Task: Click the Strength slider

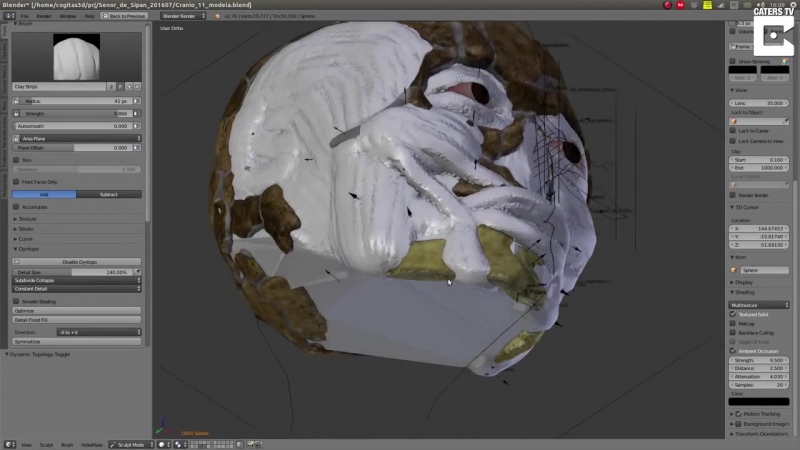Action: tap(77, 114)
